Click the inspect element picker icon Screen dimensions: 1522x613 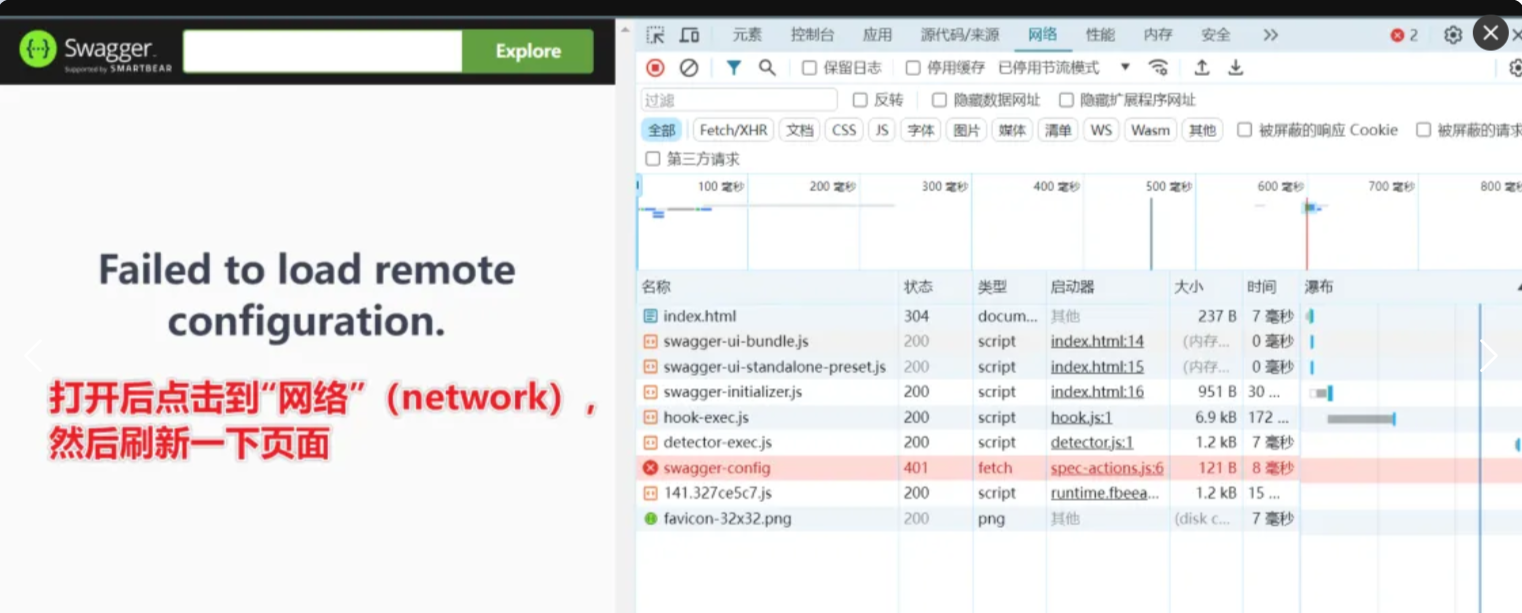coord(655,35)
